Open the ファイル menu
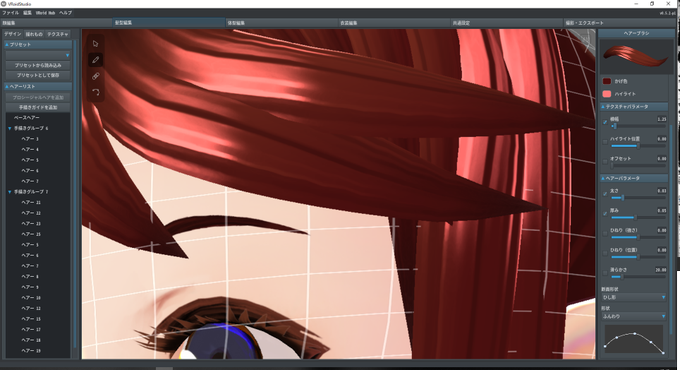The image size is (680, 370). pos(10,13)
